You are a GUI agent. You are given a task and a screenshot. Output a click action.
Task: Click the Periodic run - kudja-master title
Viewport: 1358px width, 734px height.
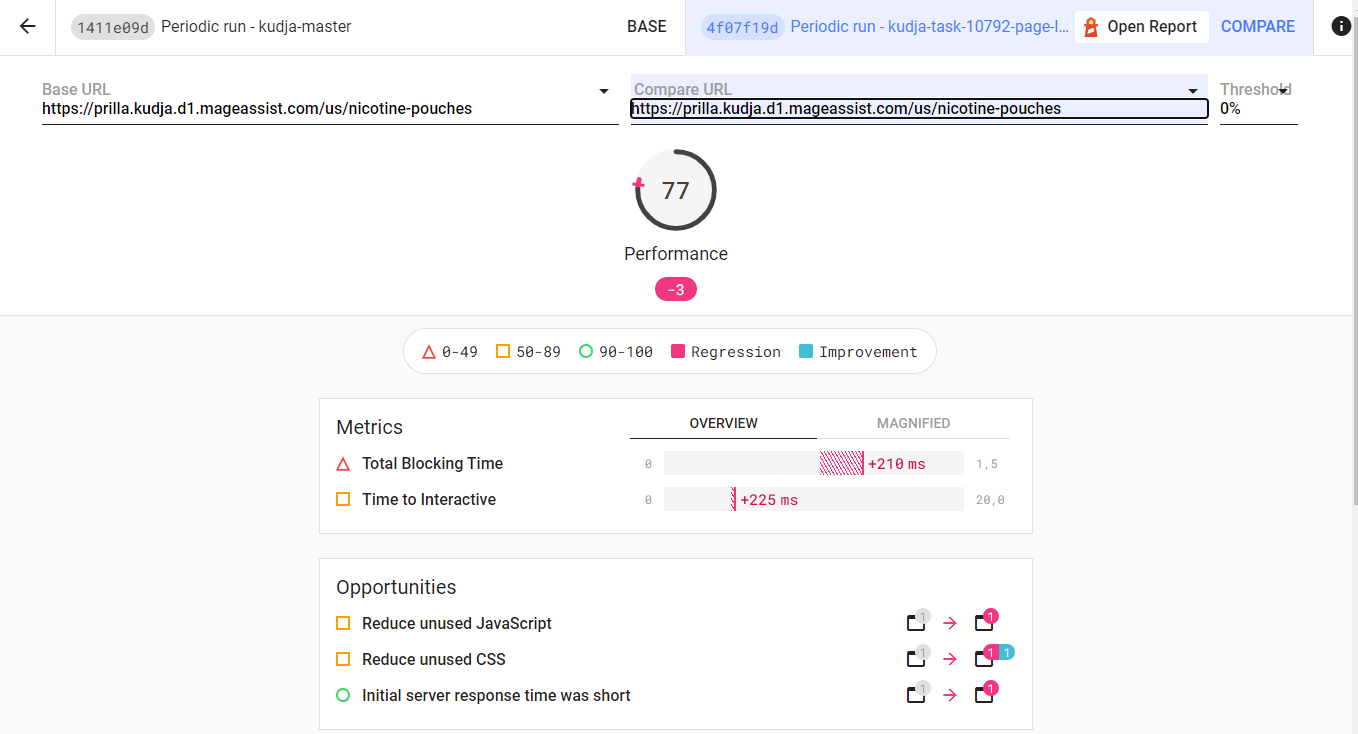pyautogui.click(x=256, y=27)
